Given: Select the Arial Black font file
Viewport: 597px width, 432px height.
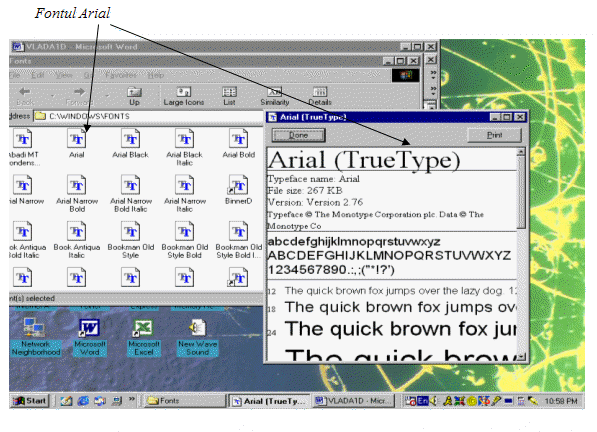Looking at the screenshot, I should coord(131,143).
